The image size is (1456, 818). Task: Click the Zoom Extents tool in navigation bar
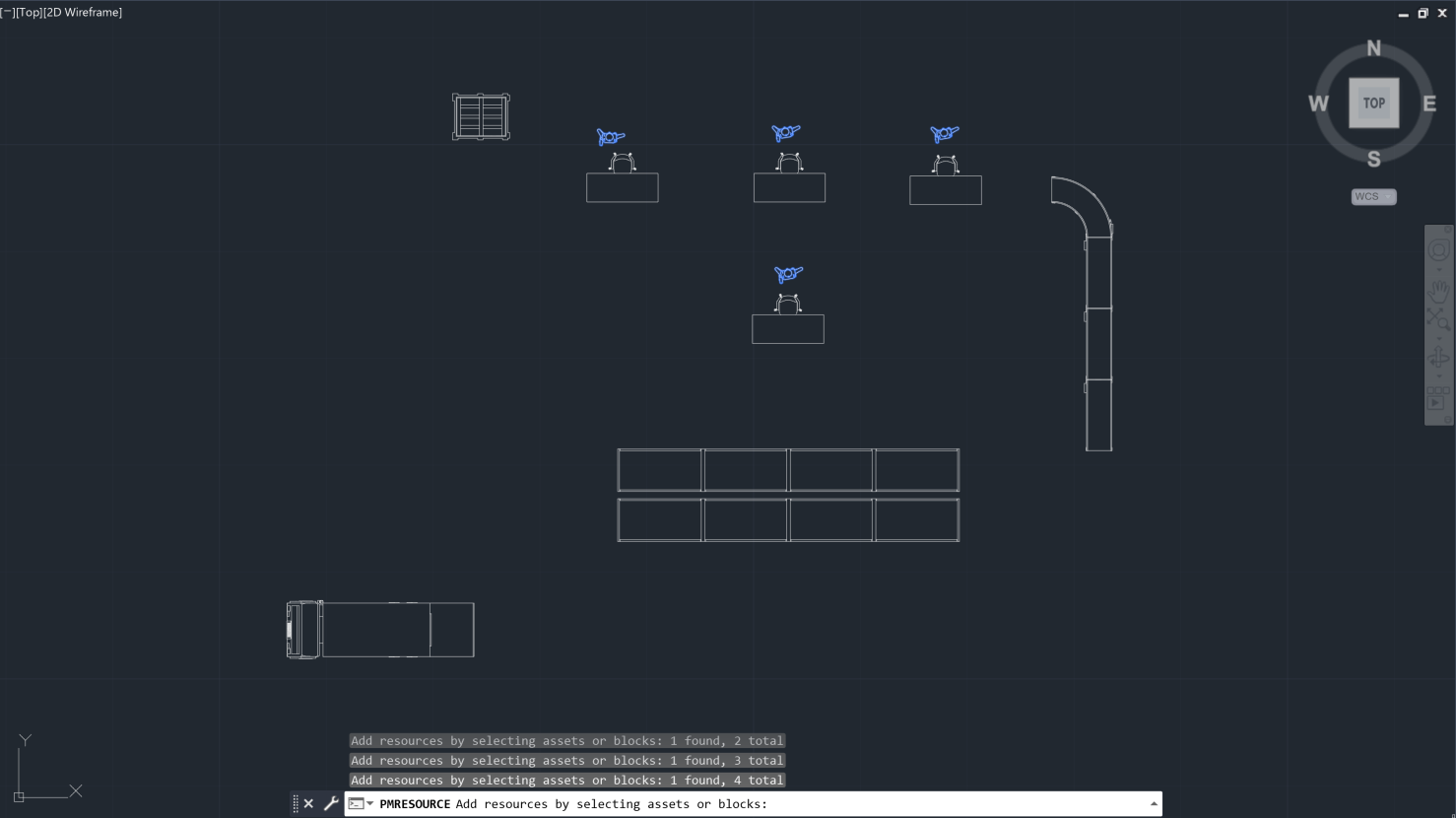click(x=1438, y=318)
